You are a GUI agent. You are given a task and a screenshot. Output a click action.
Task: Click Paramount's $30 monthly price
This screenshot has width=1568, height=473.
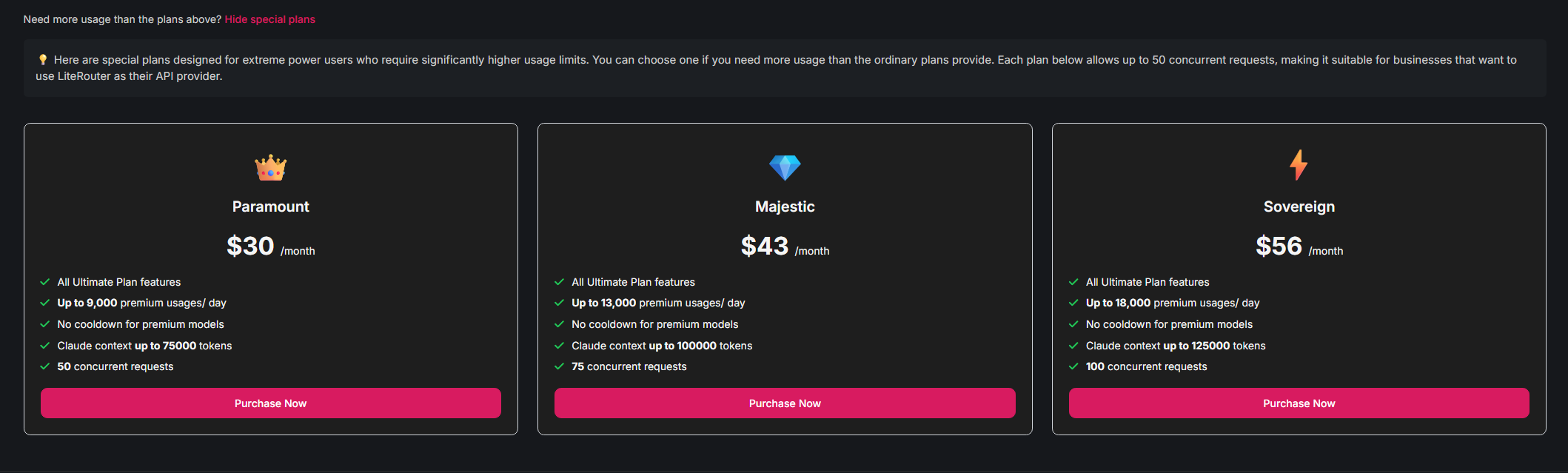point(251,246)
